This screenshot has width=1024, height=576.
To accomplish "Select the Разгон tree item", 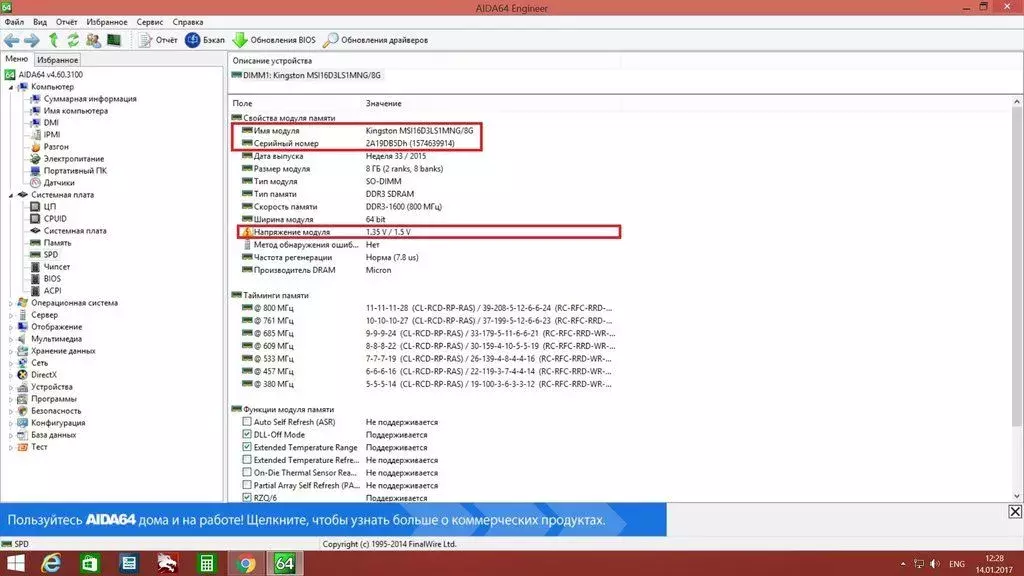I will click(56, 147).
